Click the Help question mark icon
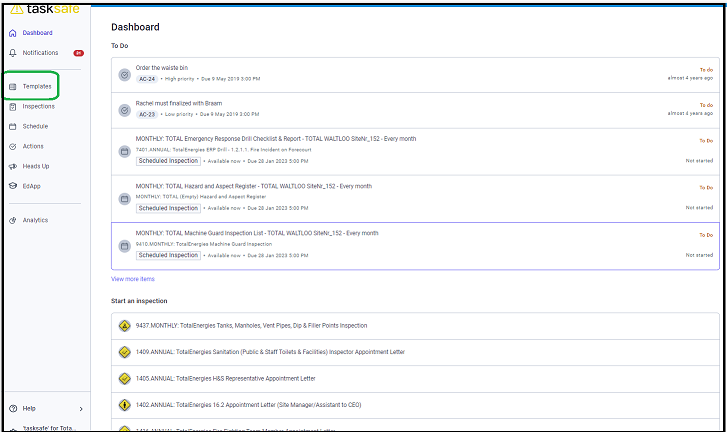 13,408
